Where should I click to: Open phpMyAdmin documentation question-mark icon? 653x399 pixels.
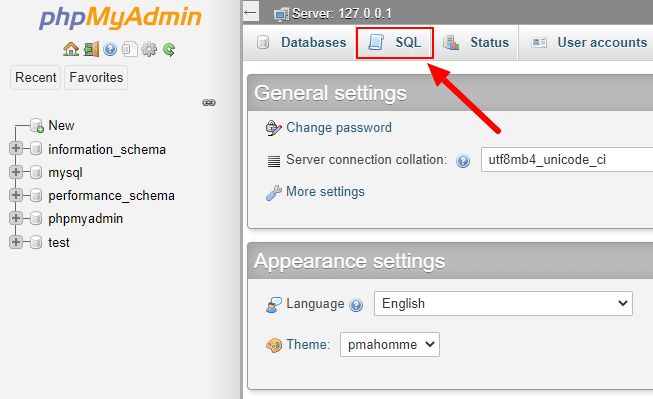pos(110,50)
